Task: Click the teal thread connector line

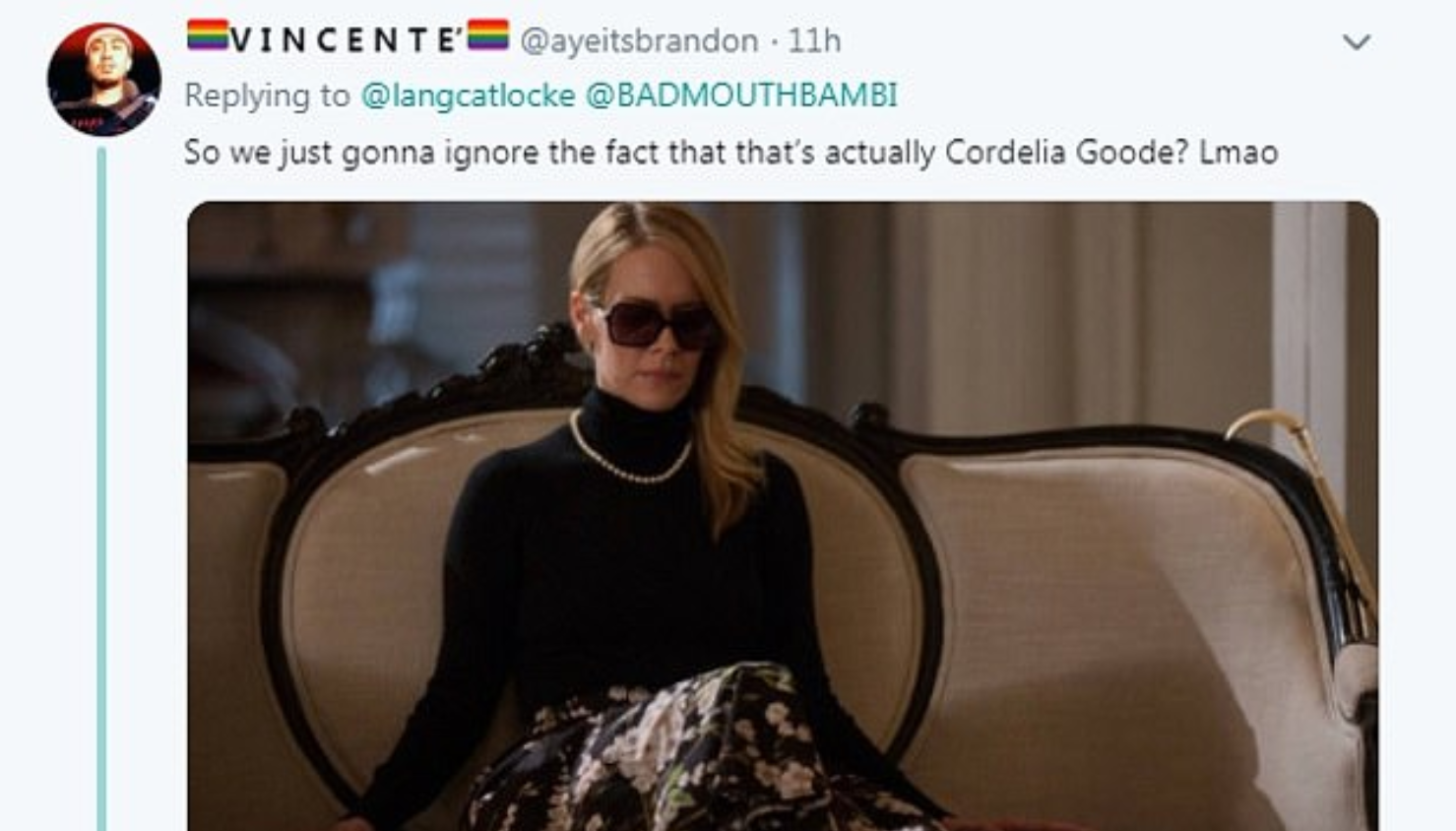Action: click(x=101, y=489)
